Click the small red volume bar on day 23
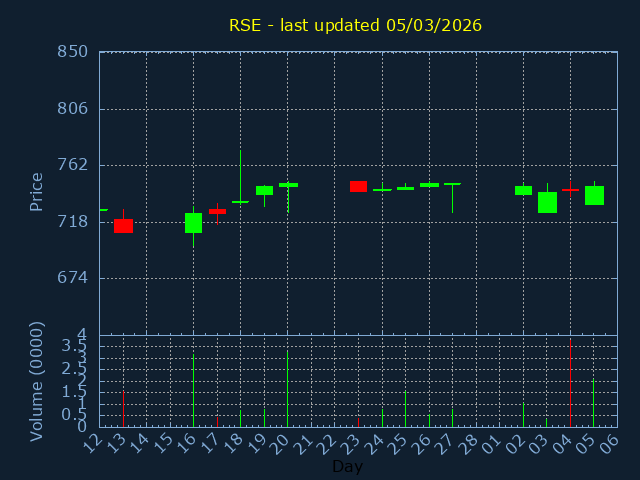640x480 pixels. coord(358,421)
